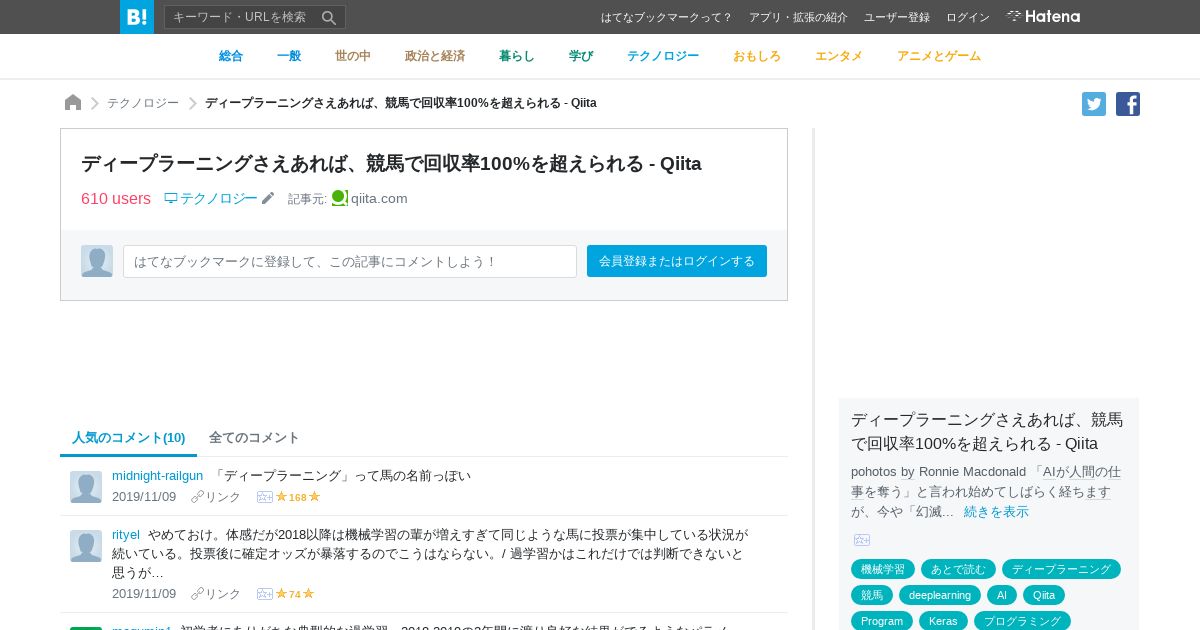
Task: Share the article on Facebook
Action: 1128,104
